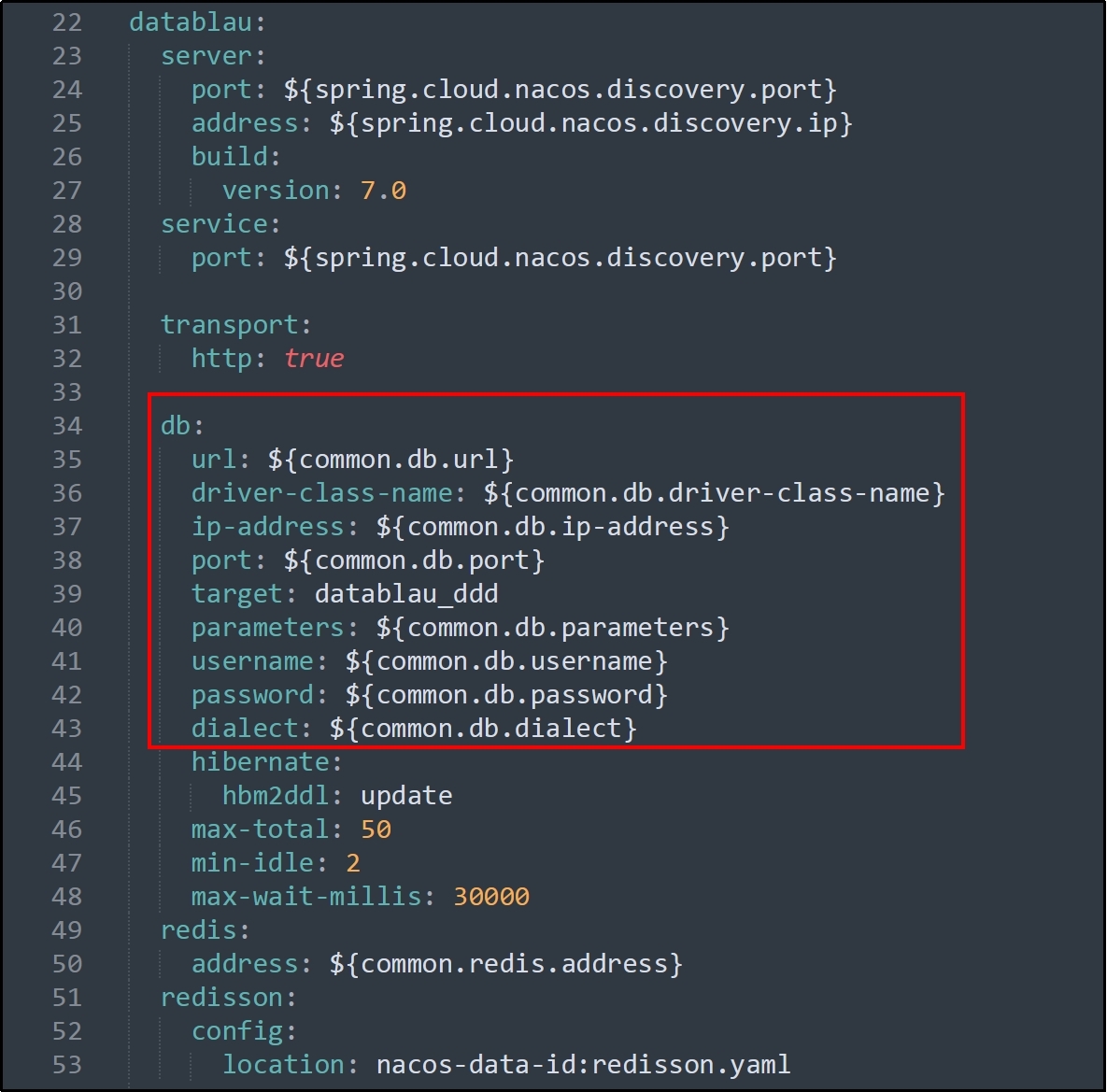Viewport: 1107px width, 1092px height.
Task: Click version value '7.0'
Action: pos(383,191)
